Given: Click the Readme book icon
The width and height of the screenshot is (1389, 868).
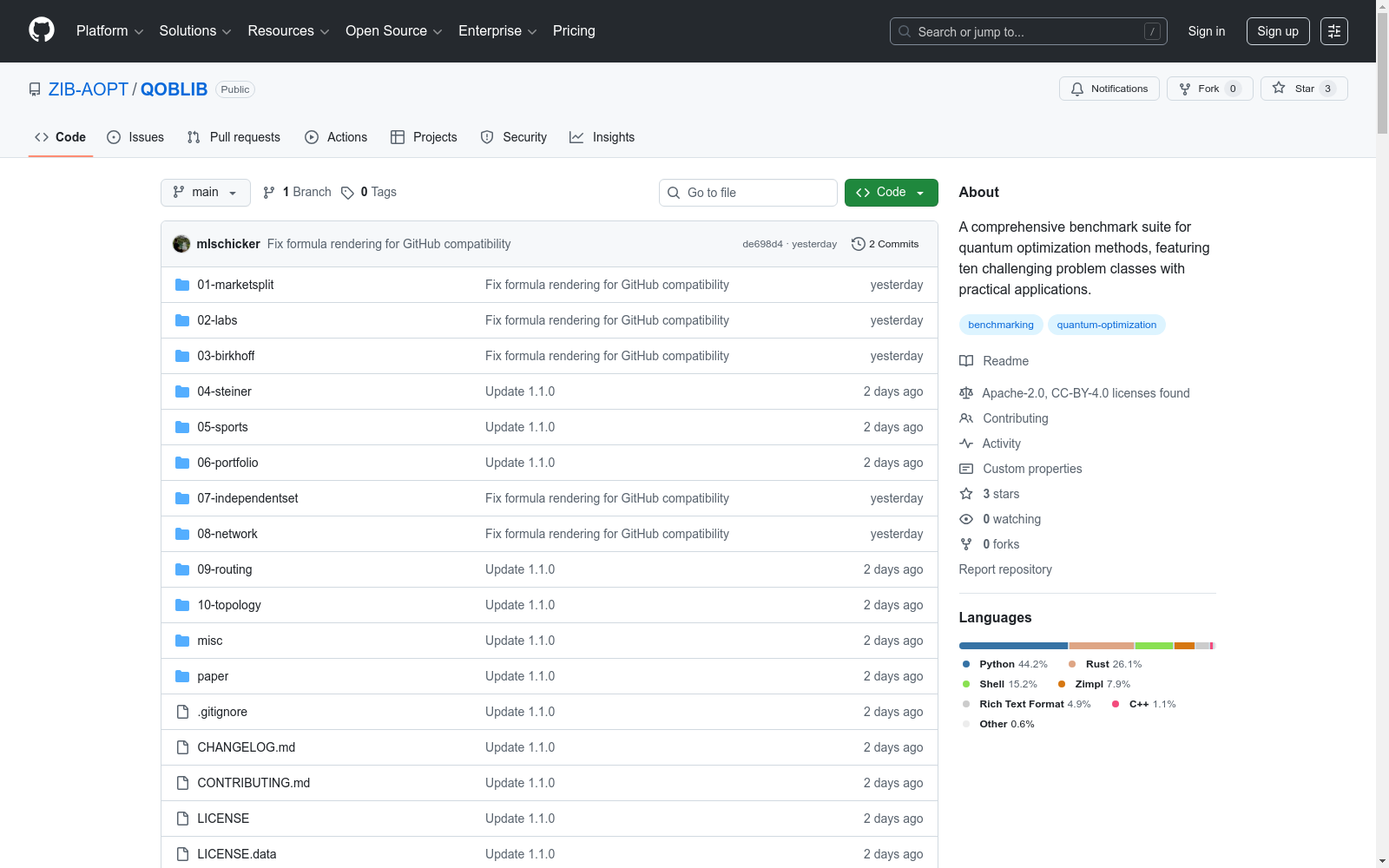Looking at the screenshot, I should [x=966, y=361].
